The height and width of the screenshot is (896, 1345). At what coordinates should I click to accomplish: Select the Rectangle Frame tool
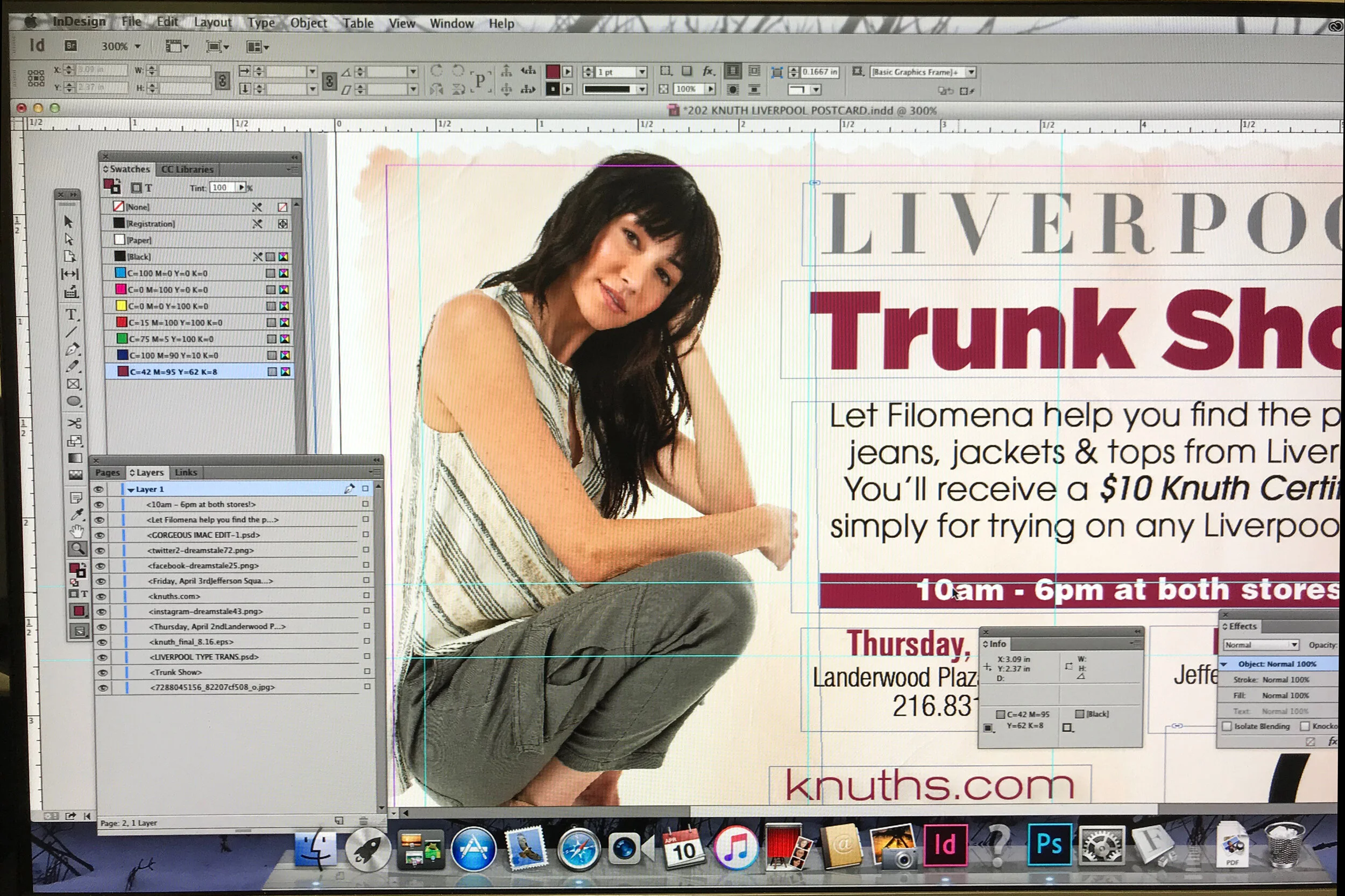click(74, 384)
